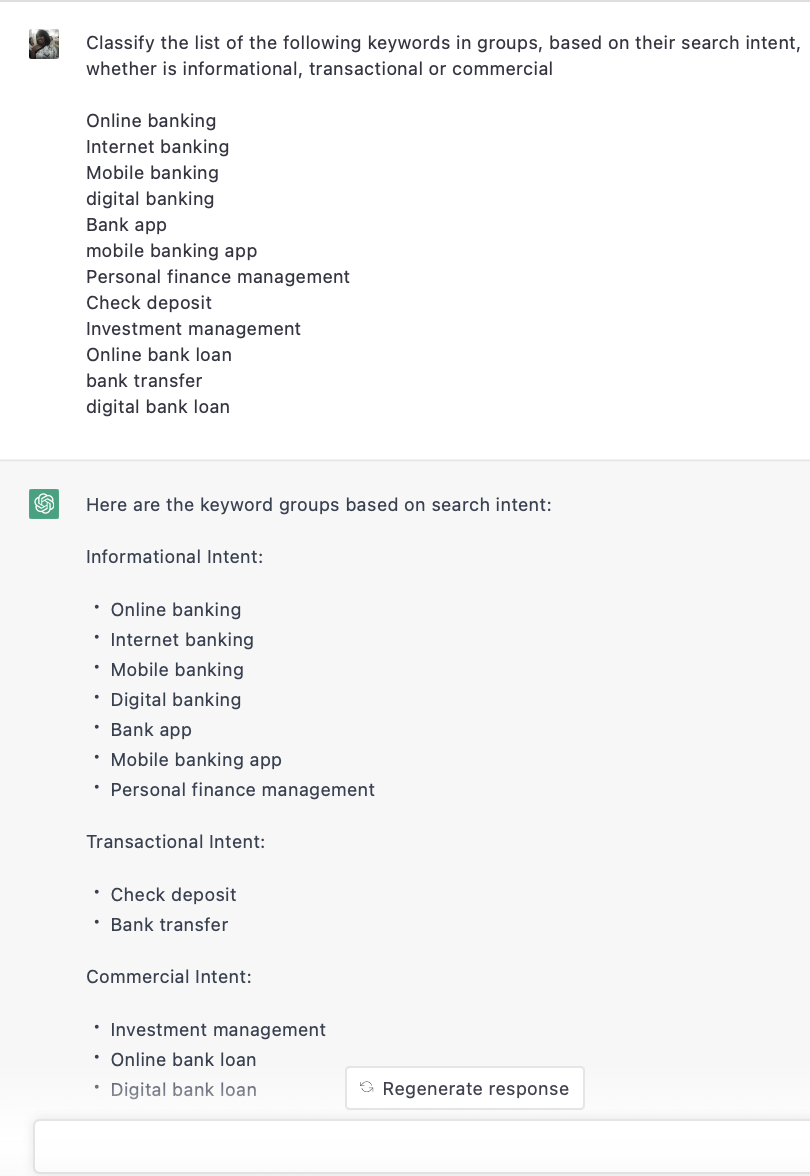Viewport: 810px width, 1176px height.
Task: Click 'digital bank loan' in the user prompt
Action: click(157, 407)
